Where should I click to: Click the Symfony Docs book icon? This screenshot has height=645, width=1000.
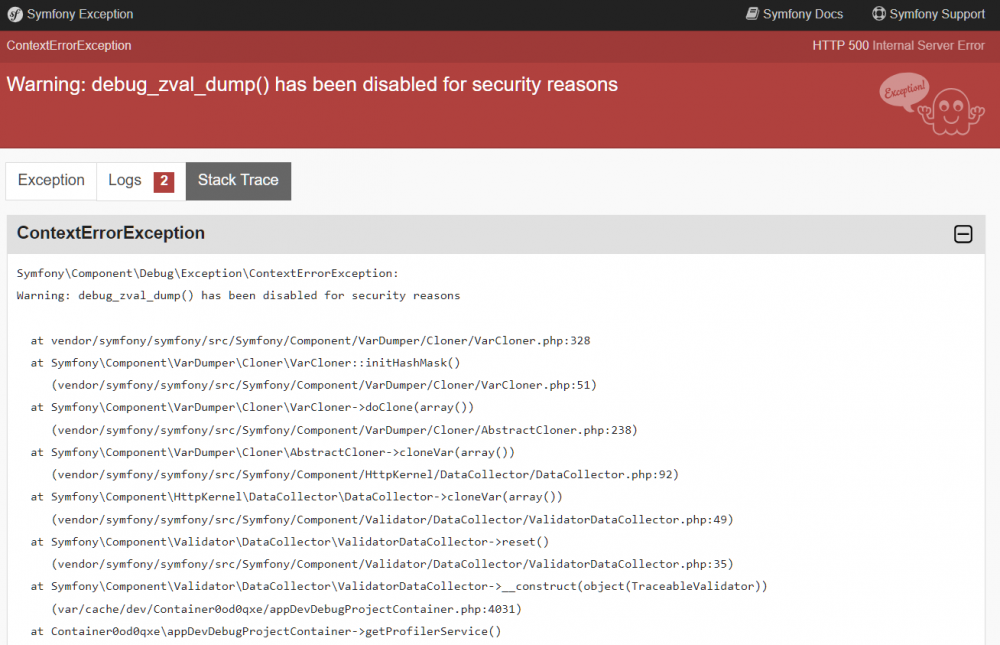pyautogui.click(x=753, y=14)
